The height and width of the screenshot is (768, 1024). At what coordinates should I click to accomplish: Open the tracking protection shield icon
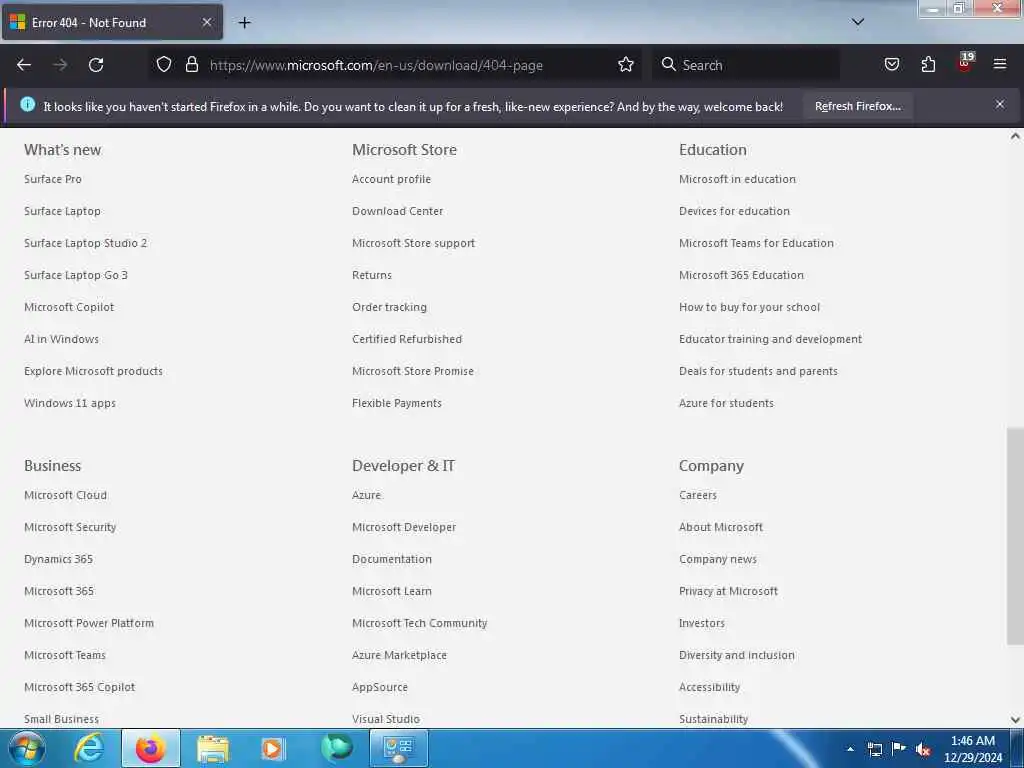pos(164,64)
